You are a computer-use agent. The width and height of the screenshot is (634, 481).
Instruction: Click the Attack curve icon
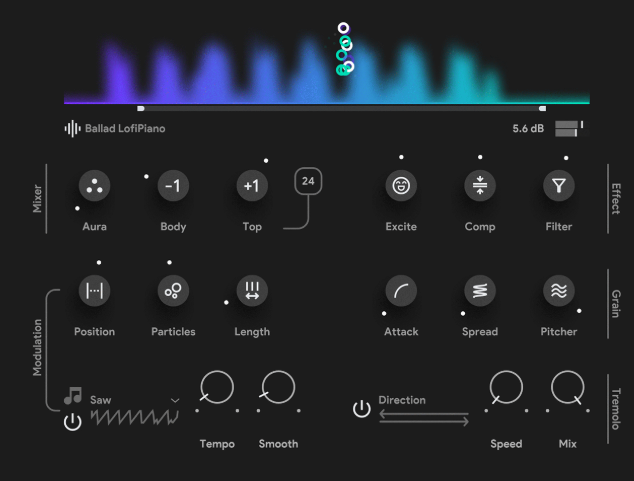coord(401,290)
